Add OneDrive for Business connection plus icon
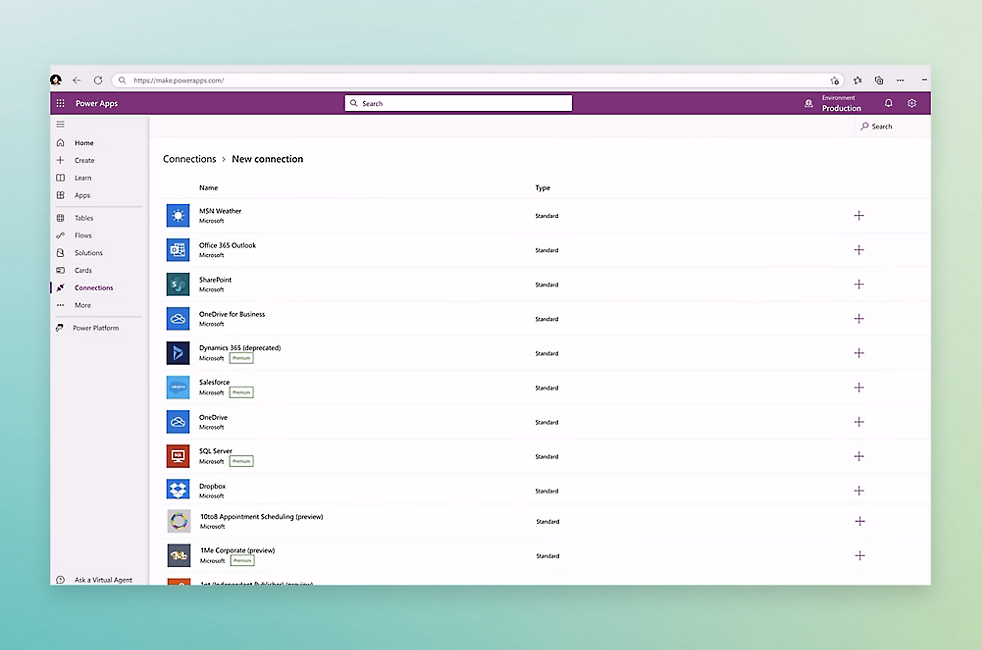 (859, 319)
